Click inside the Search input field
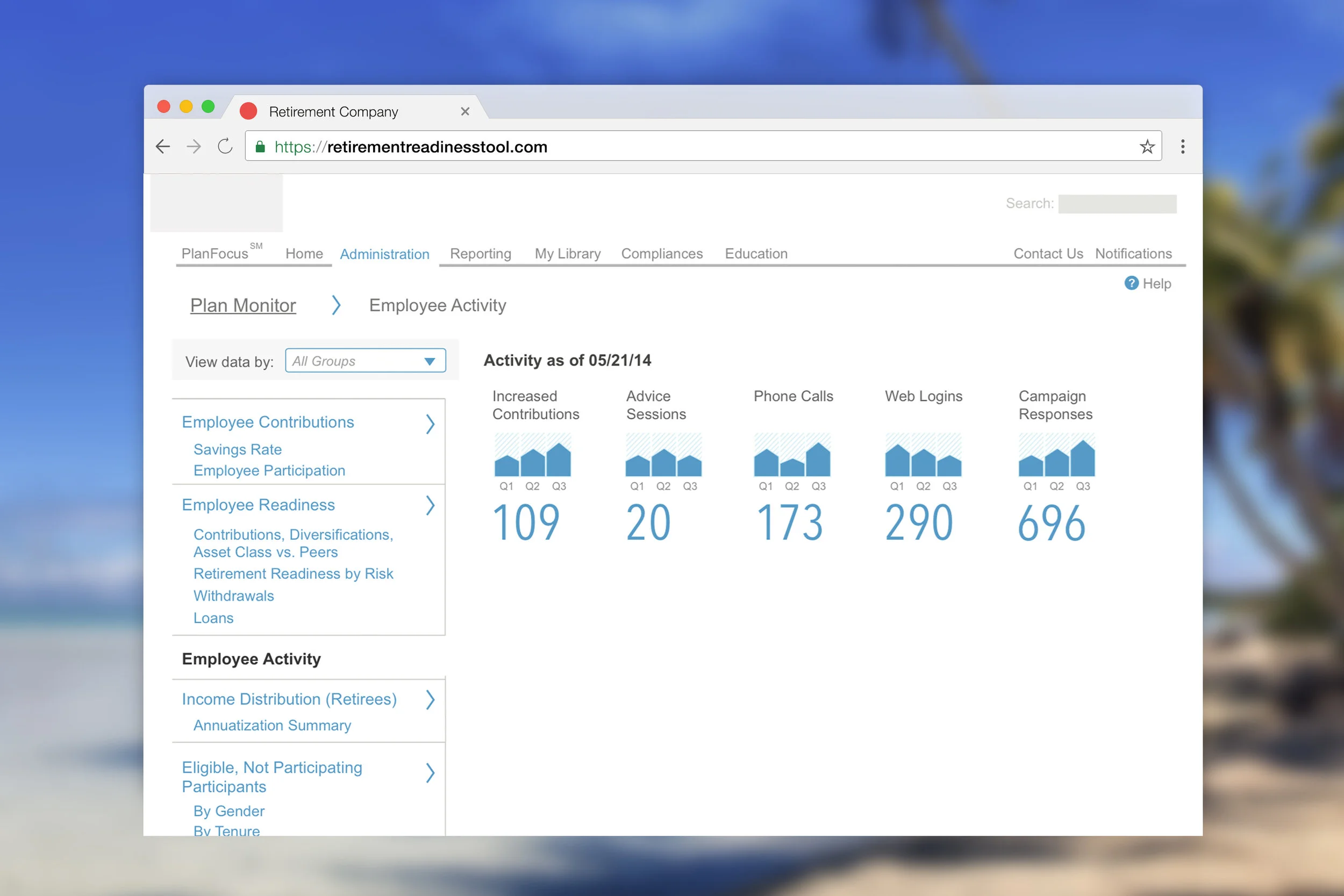Viewport: 1344px width, 896px height. [x=1117, y=204]
